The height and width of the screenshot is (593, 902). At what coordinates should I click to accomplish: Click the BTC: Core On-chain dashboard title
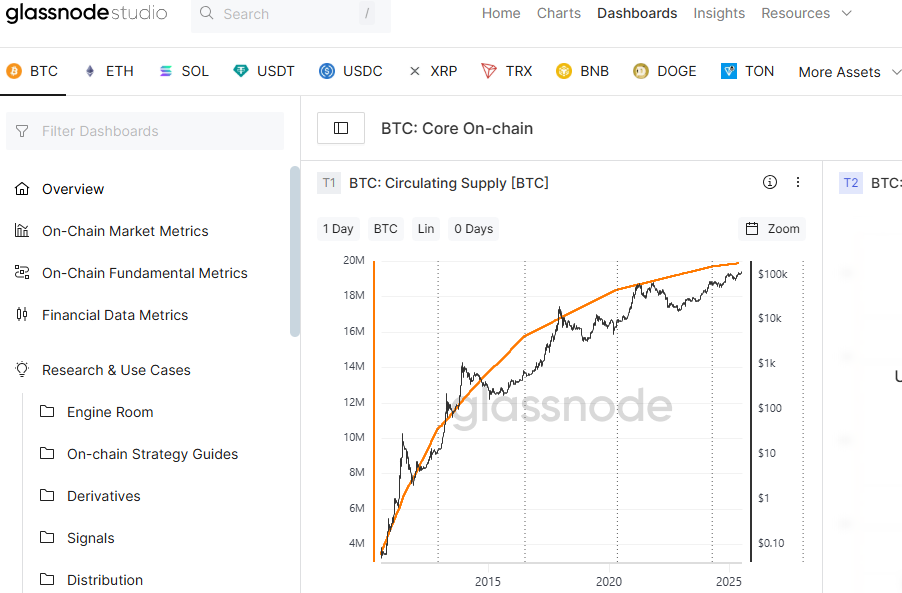click(457, 128)
